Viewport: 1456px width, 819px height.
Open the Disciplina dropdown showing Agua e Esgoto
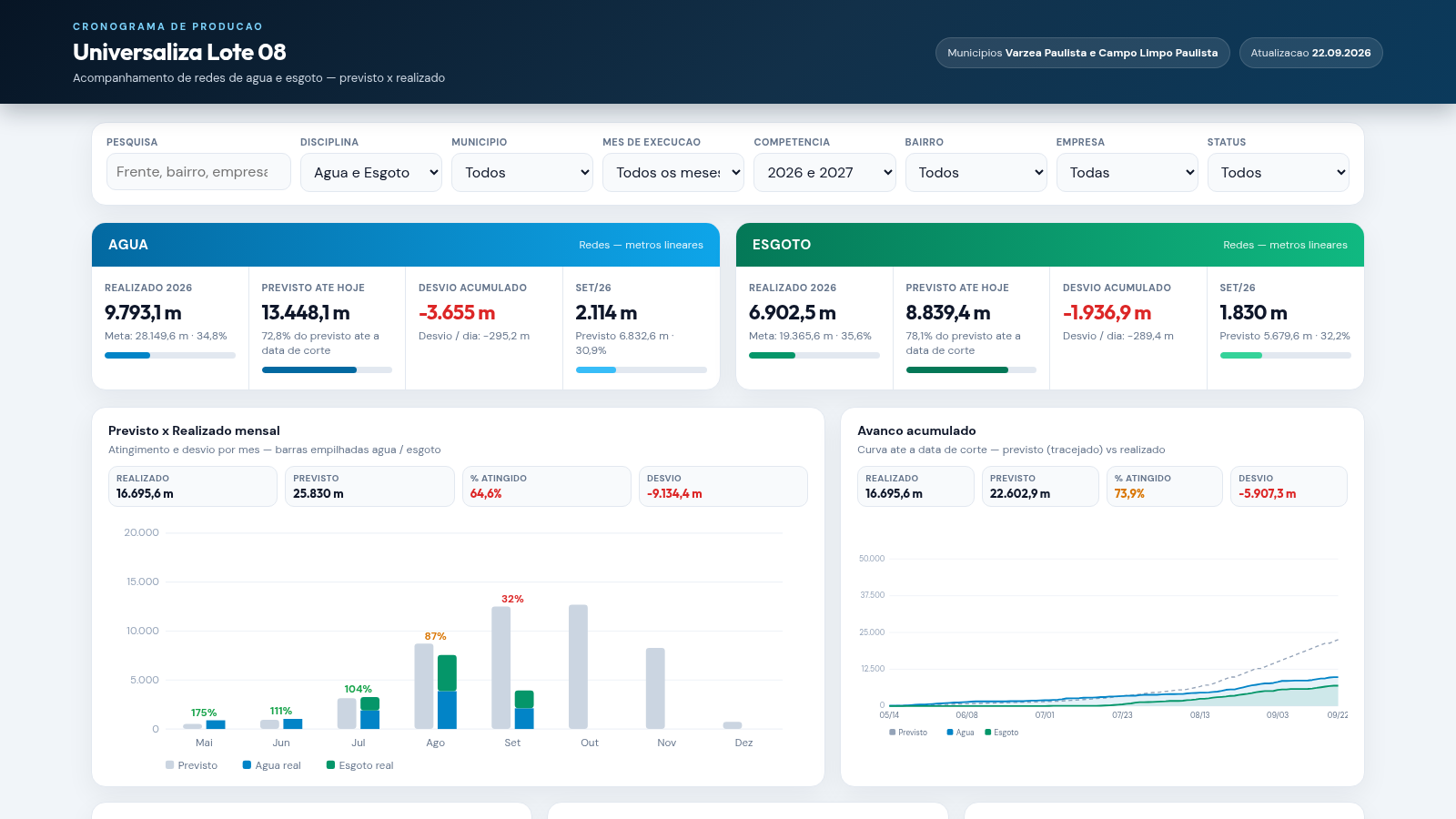[x=371, y=172]
